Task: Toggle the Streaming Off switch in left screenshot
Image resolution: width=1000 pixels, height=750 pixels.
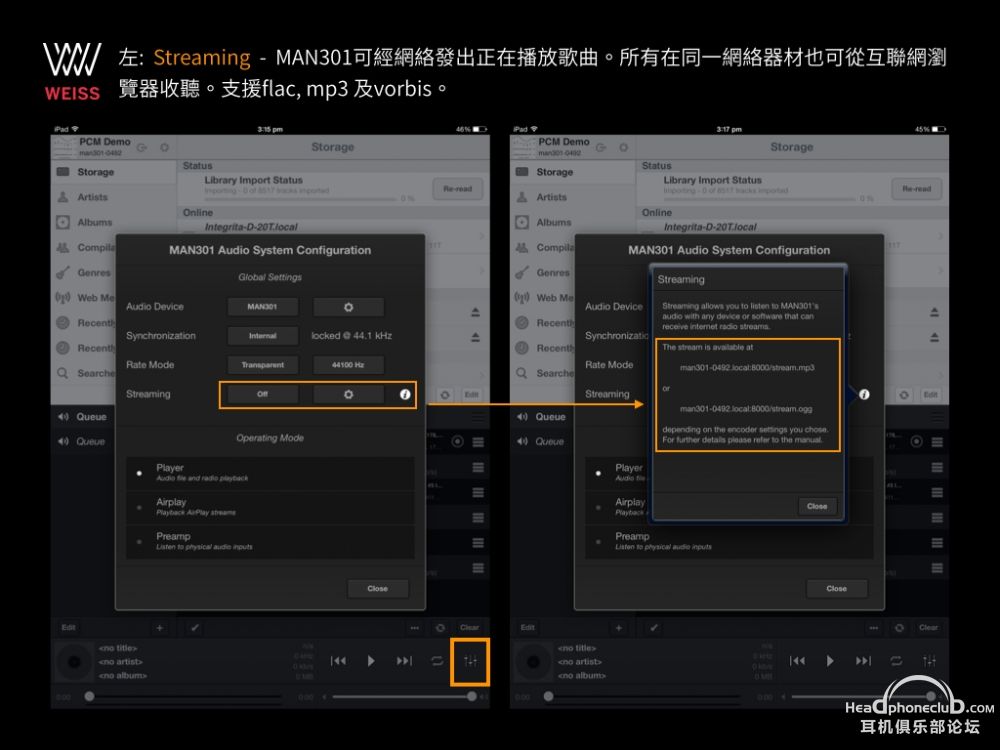Action: [263, 394]
